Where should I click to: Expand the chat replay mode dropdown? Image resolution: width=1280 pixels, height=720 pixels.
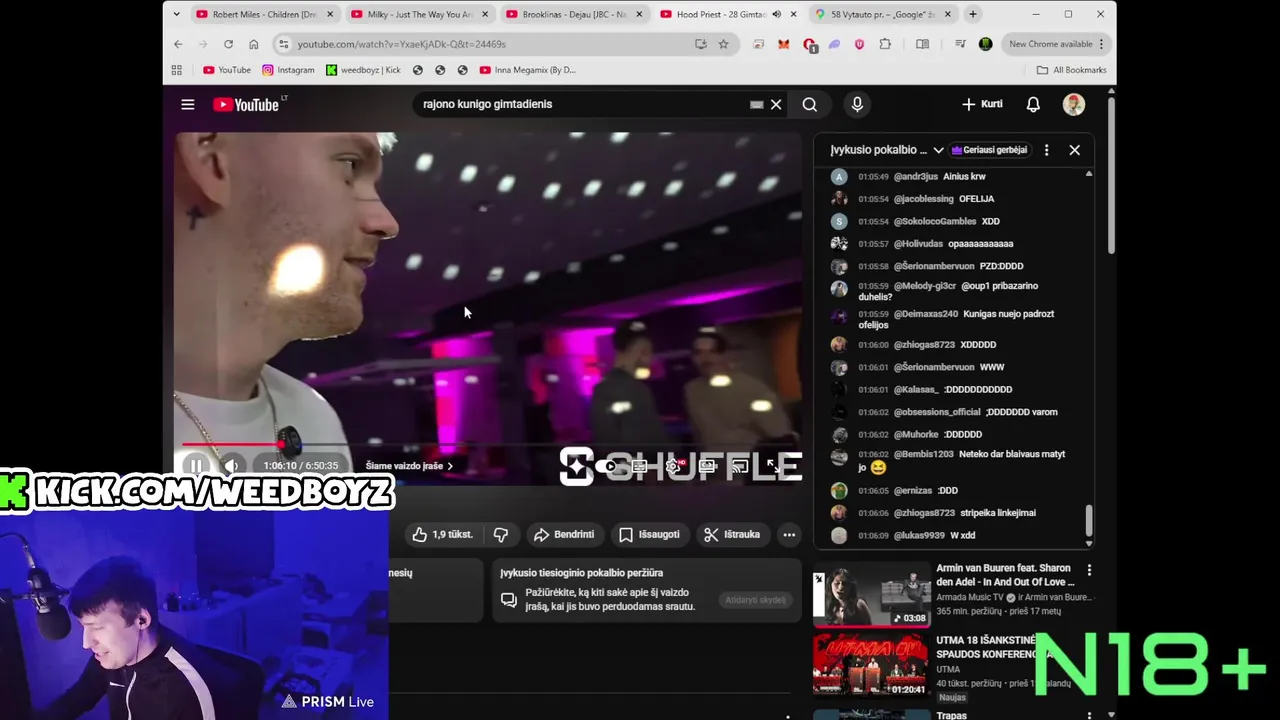click(x=887, y=150)
